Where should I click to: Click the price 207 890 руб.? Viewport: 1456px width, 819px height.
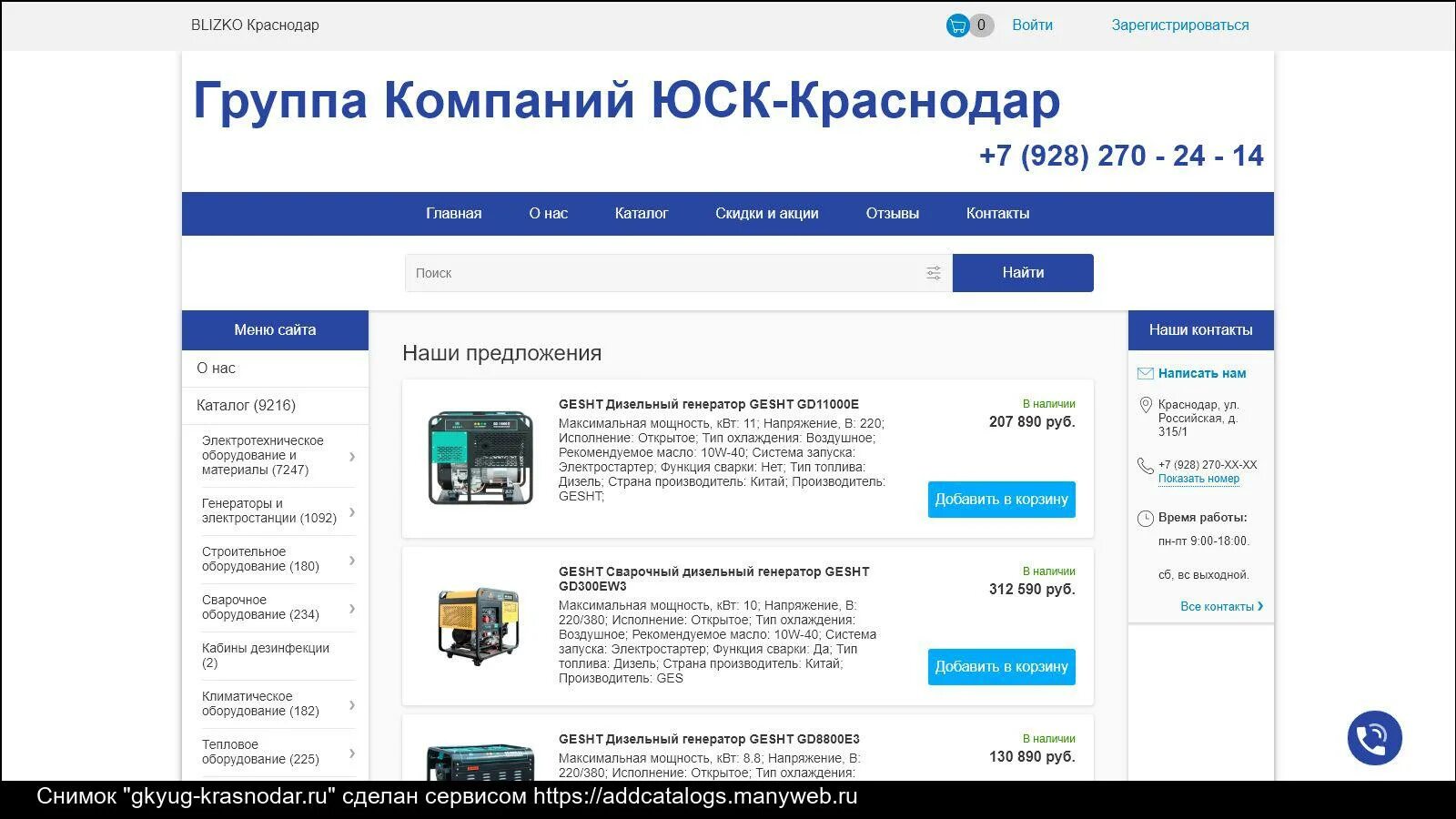click(1032, 422)
